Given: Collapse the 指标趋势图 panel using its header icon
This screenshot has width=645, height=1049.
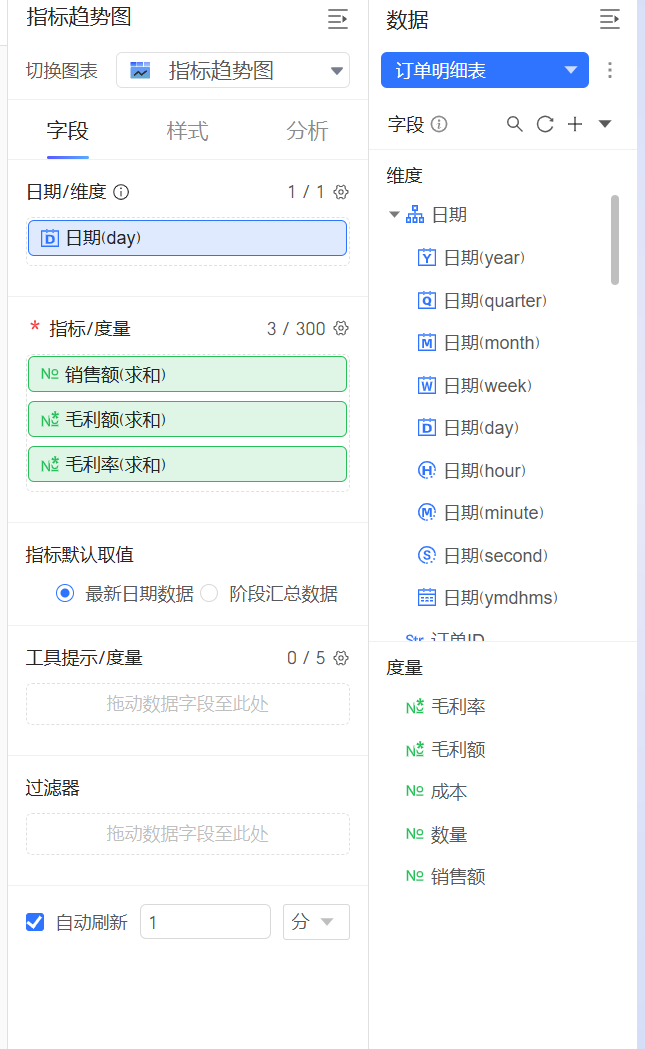Looking at the screenshot, I should click(x=338, y=18).
